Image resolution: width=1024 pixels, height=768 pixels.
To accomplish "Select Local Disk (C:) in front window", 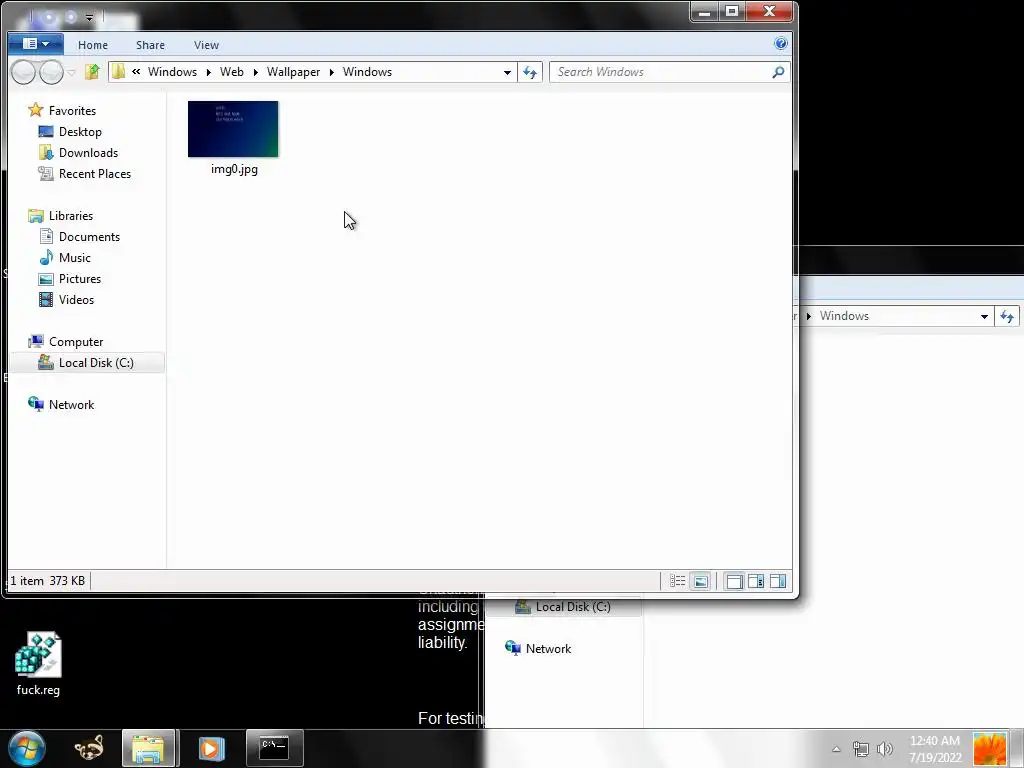I will (x=87, y=363).
